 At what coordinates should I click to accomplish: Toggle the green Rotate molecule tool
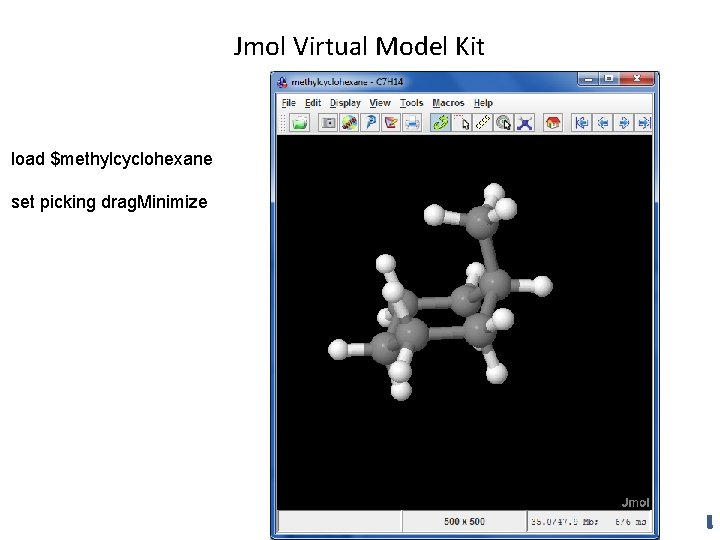click(x=440, y=123)
